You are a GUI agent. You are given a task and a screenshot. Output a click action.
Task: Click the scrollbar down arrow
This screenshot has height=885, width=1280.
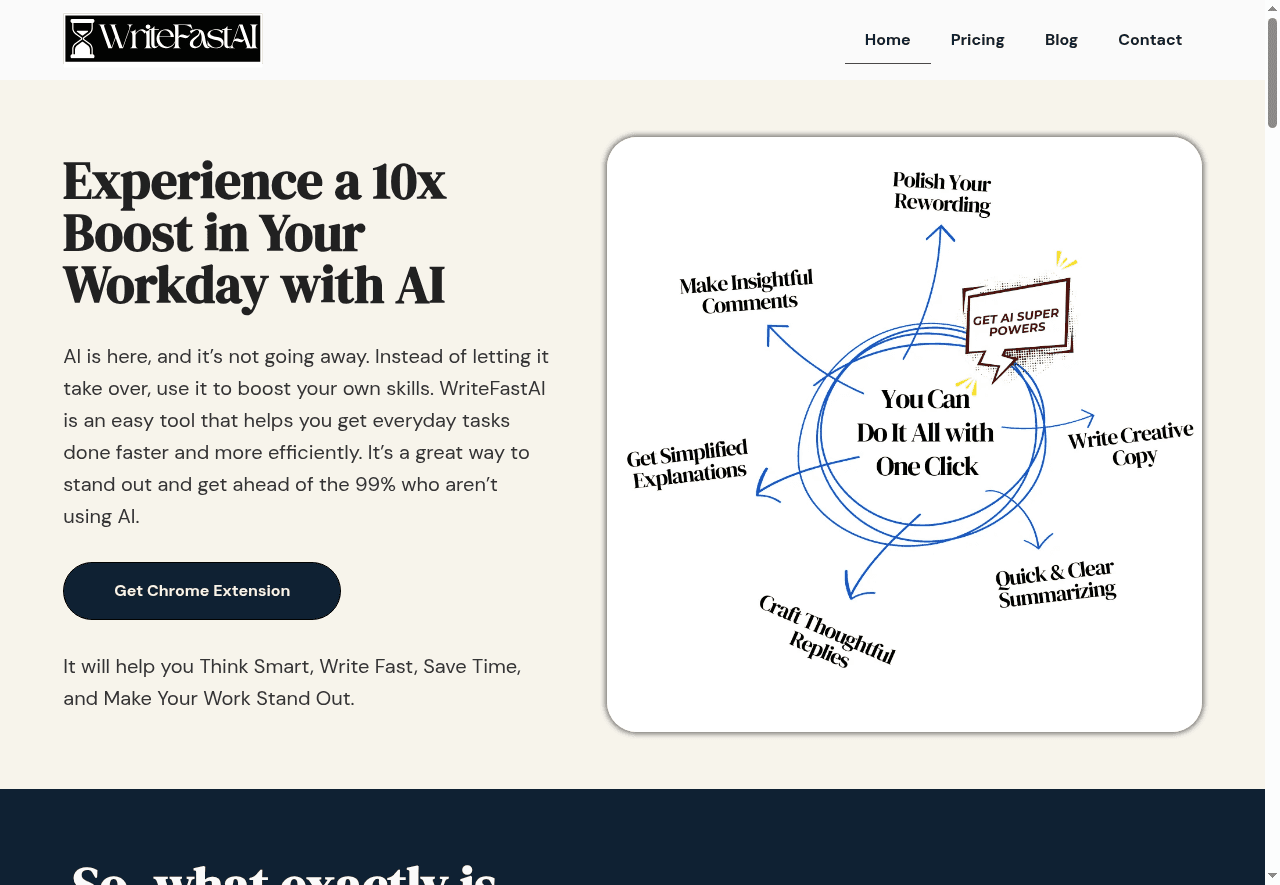click(1272, 876)
